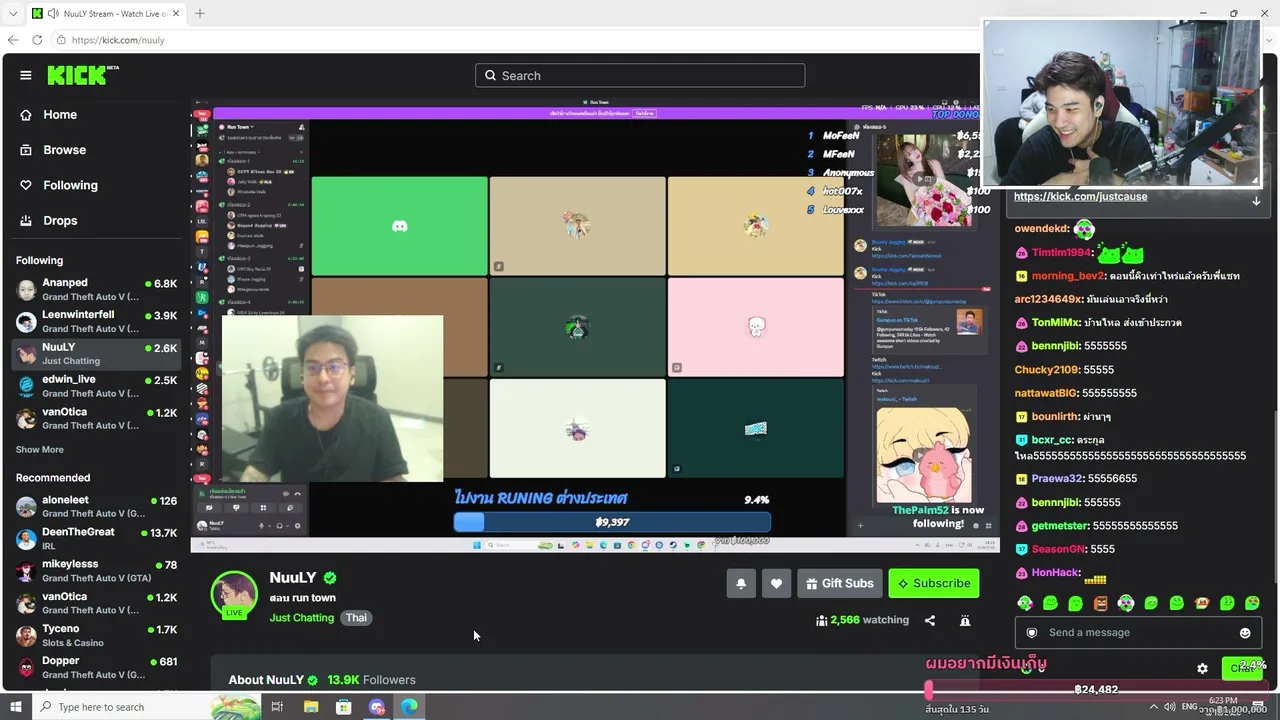
Task: Open edwin_live channel from Following list
Action: coord(96,386)
